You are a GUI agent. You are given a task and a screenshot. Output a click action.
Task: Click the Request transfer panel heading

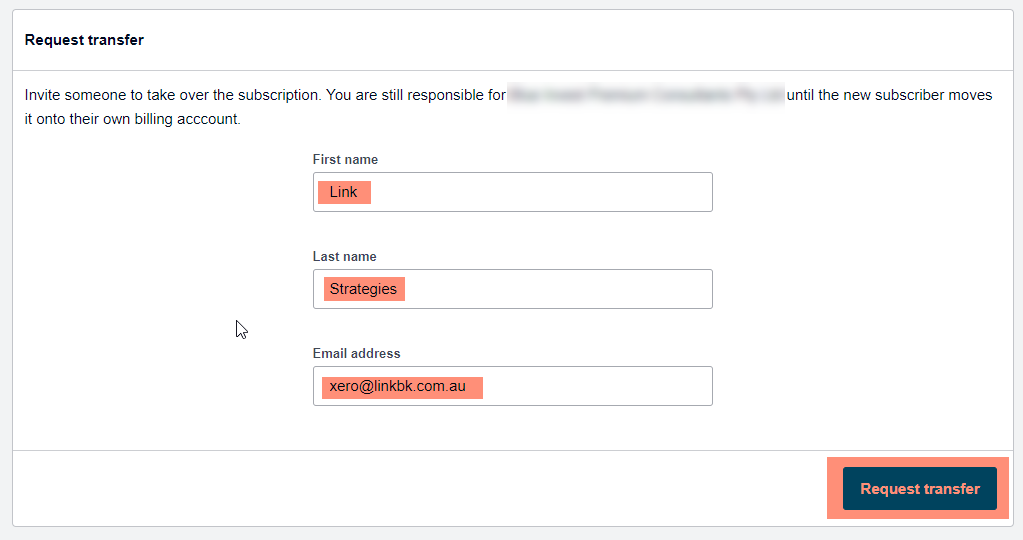(84, 40)
